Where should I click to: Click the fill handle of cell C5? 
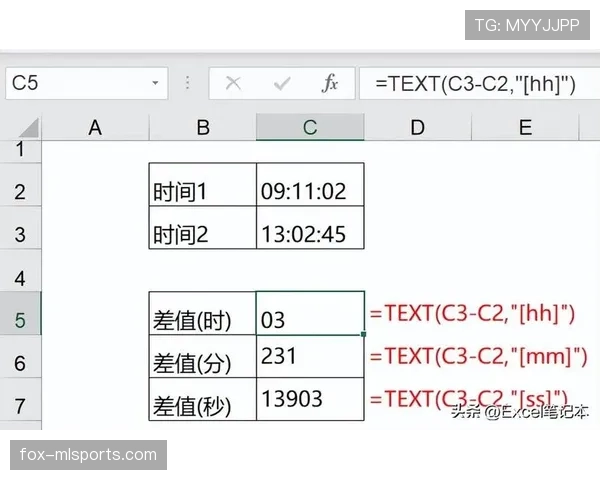coord(364,334)
